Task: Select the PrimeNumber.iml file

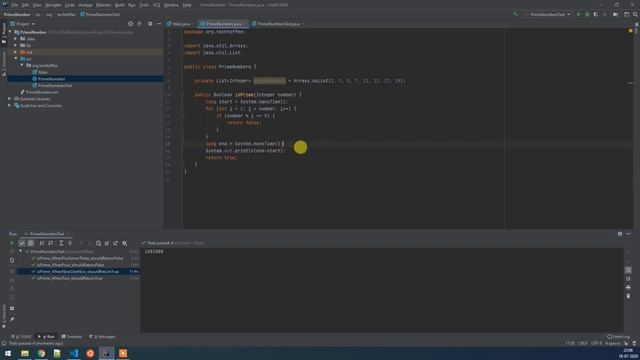Action: (x=42, y=92)
